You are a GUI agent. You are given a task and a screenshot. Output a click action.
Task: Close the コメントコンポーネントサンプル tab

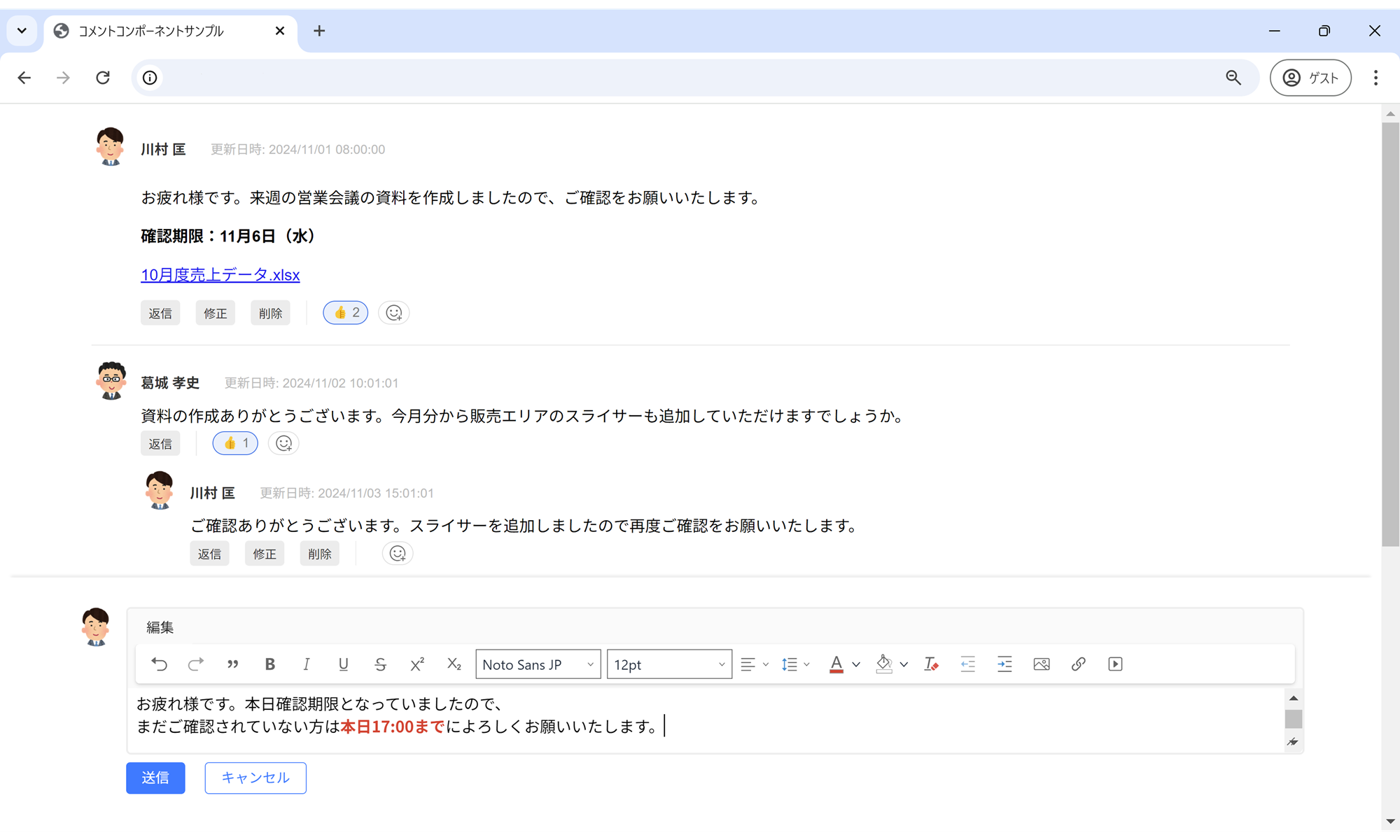tap(280, 31)
